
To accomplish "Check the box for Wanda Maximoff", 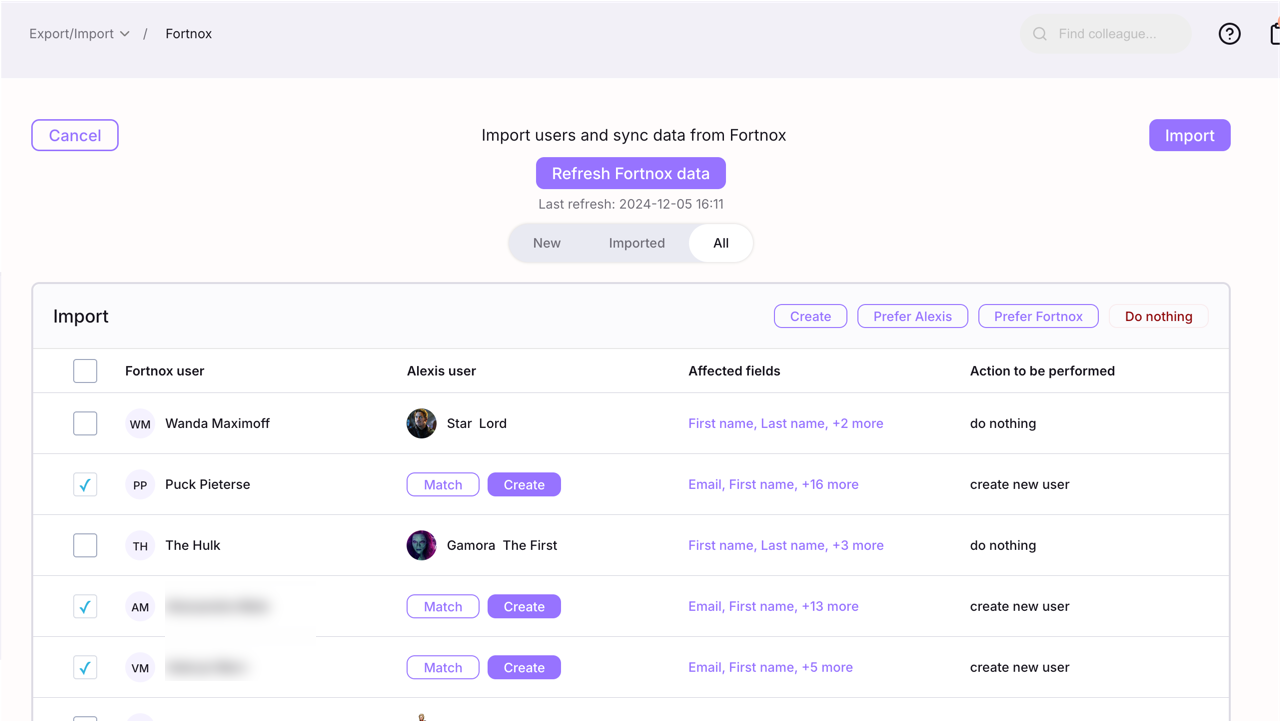I will click(85, 424).
